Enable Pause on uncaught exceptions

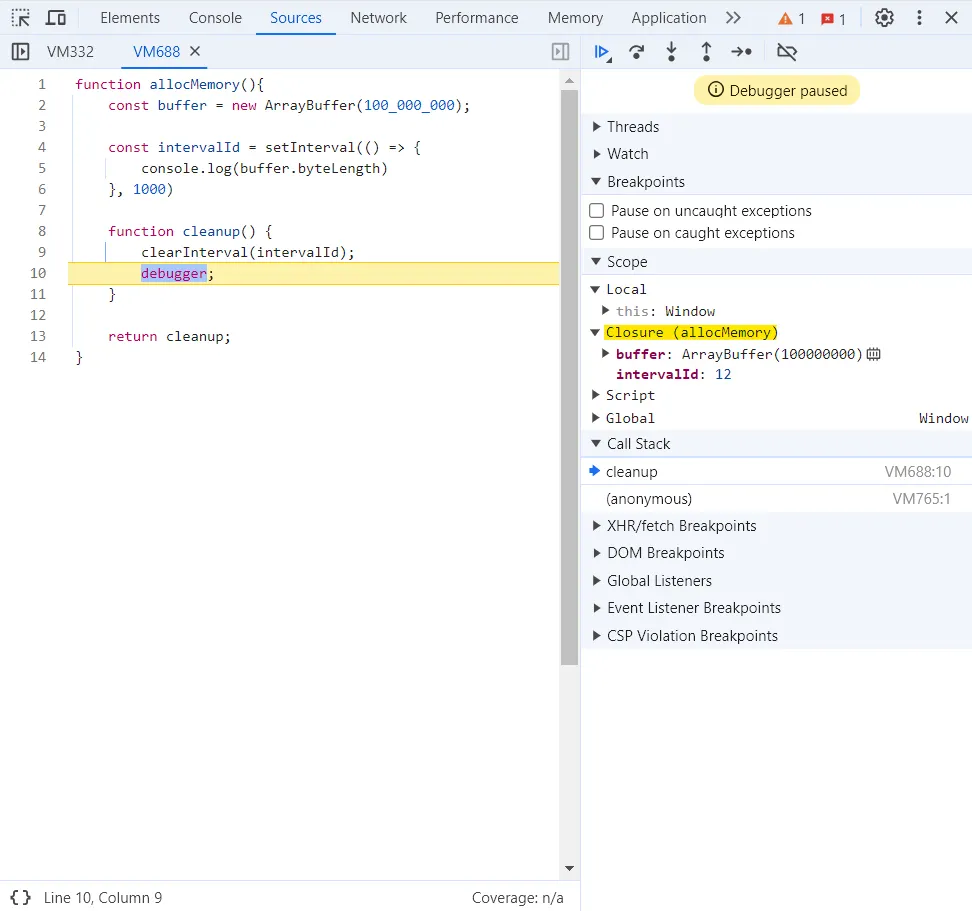(596, 210)
